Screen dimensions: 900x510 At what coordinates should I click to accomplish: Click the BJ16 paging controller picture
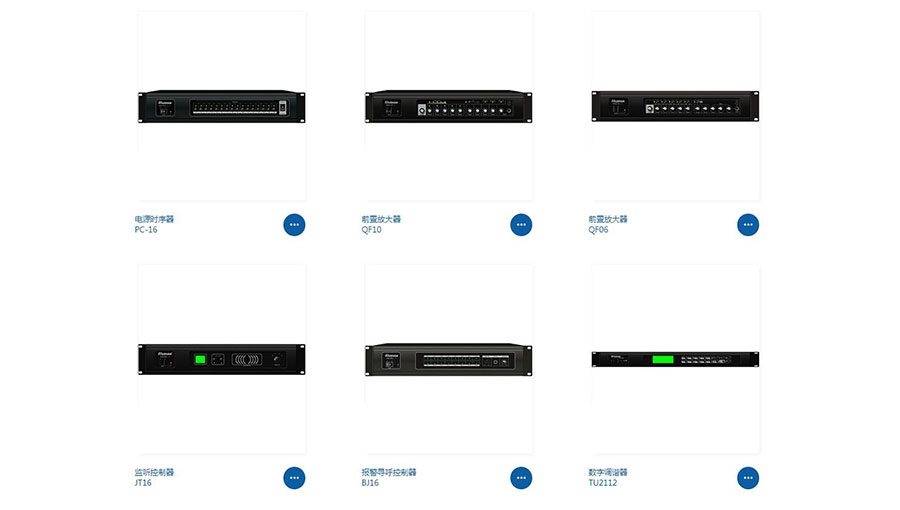[448, 359]
